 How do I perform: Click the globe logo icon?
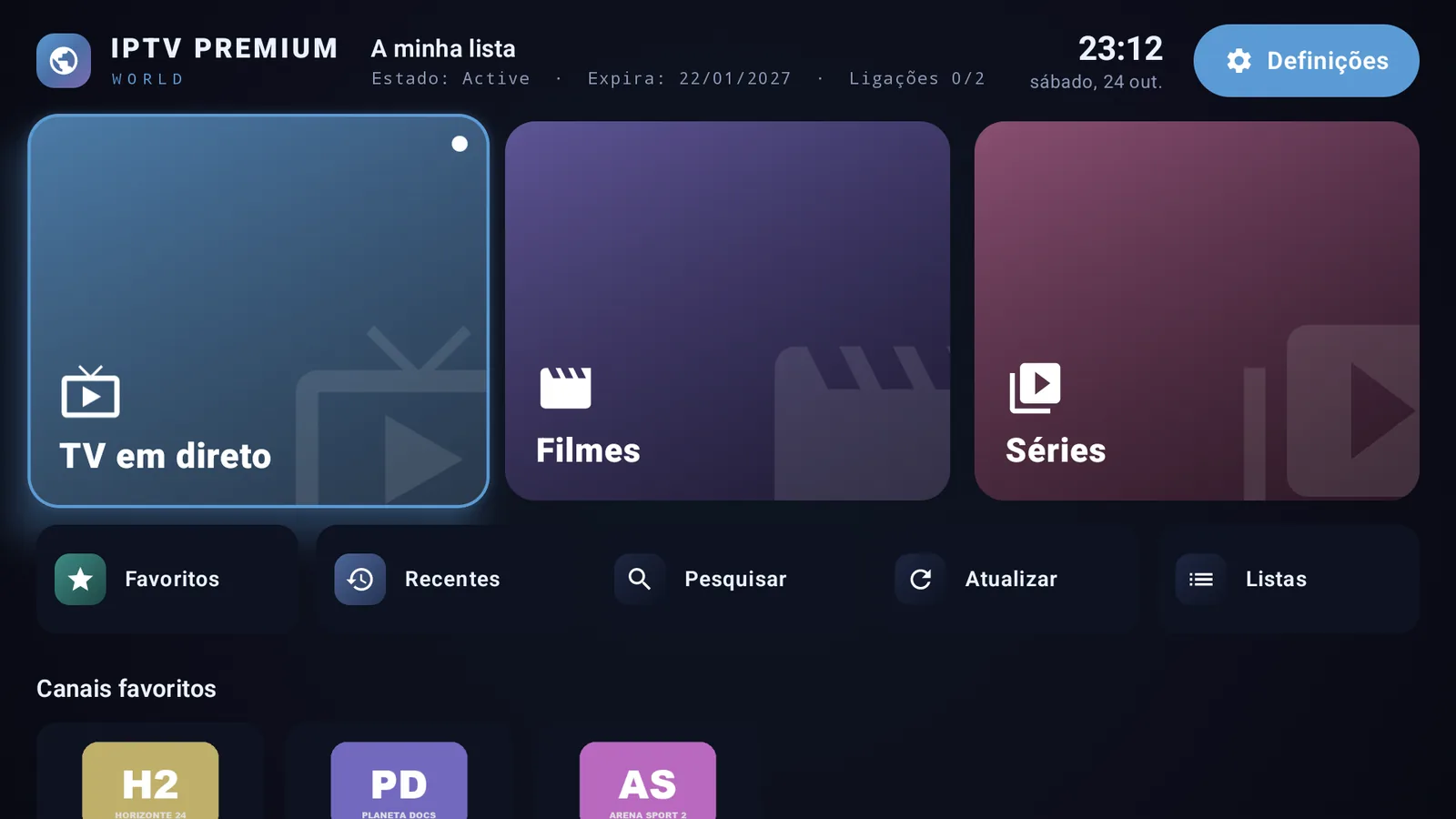point(64,61)
